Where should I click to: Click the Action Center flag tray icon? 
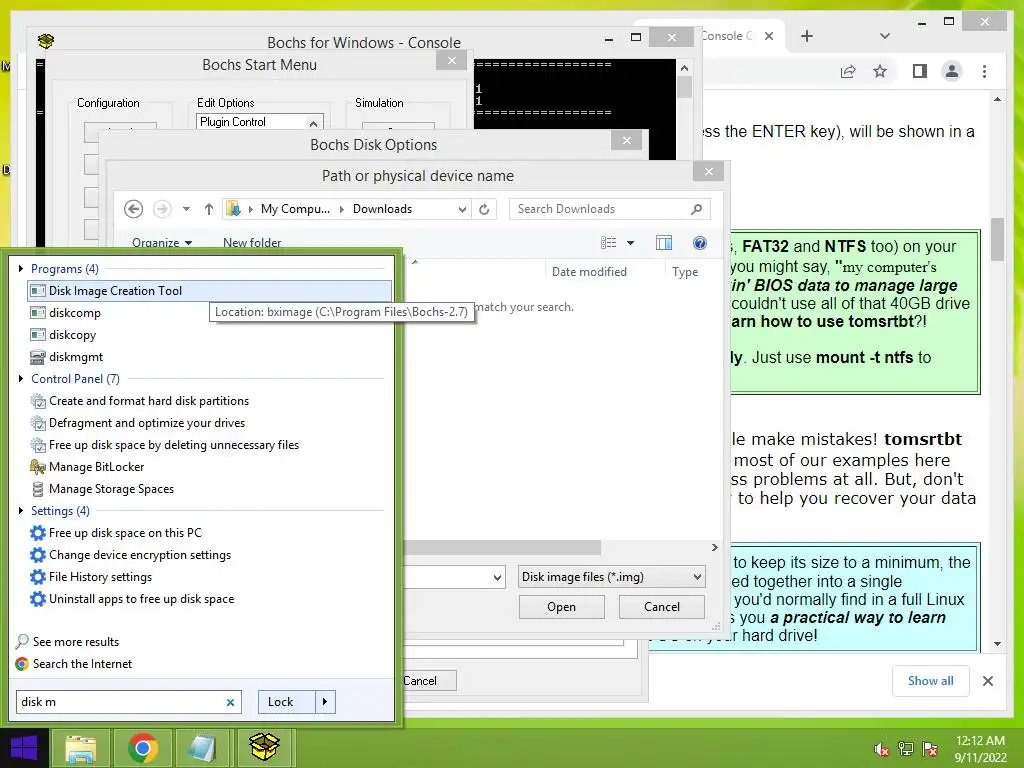tap(930, 749)
